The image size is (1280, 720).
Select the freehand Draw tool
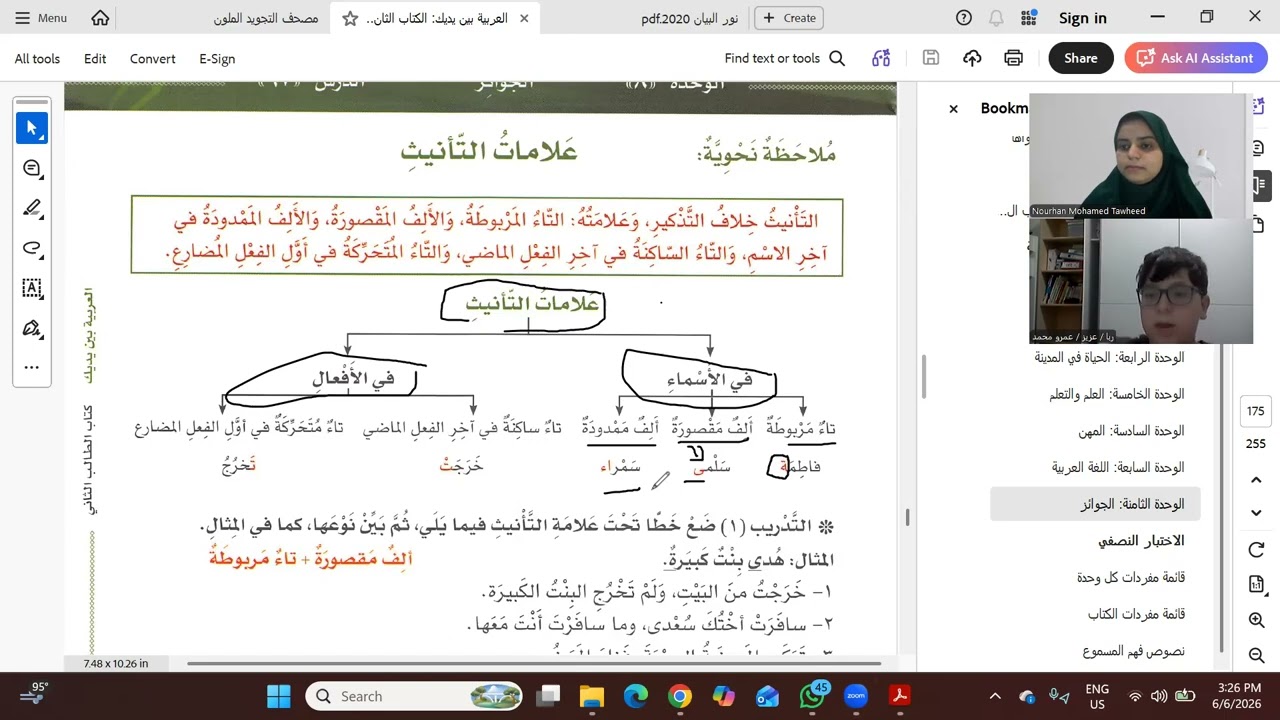(x=31, y=248)
